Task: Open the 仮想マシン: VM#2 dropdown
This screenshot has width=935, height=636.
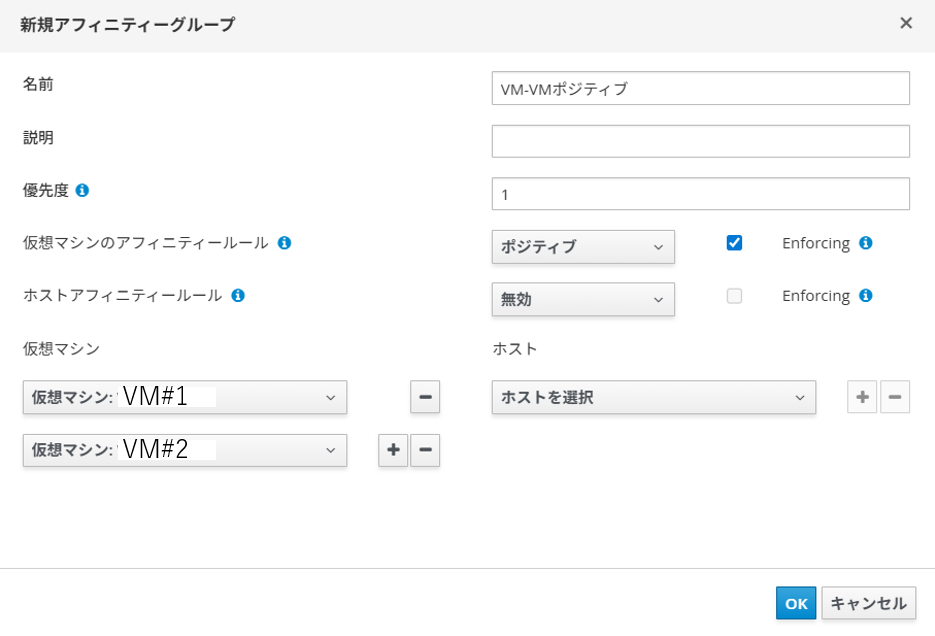Action: [185, 450]
